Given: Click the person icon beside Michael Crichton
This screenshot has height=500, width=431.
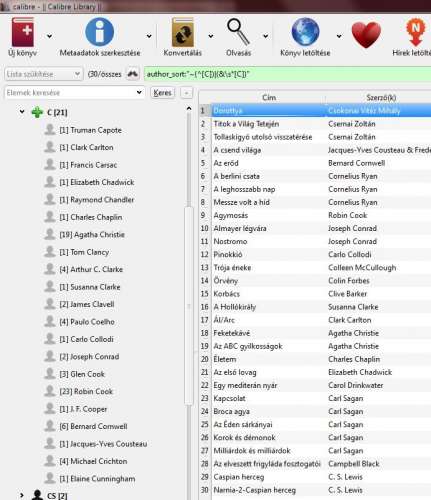Looking at the screenshot, I should tap(50, 461).
